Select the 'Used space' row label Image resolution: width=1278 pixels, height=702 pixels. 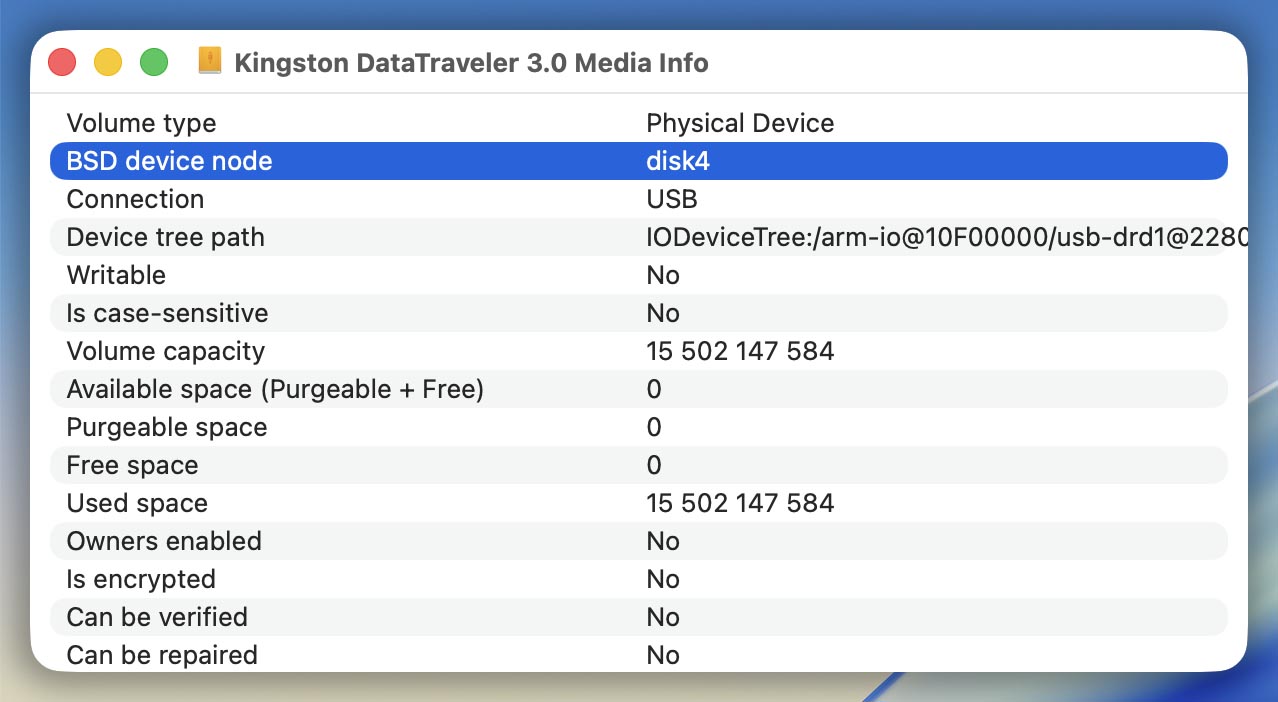[x=137, y=503]
